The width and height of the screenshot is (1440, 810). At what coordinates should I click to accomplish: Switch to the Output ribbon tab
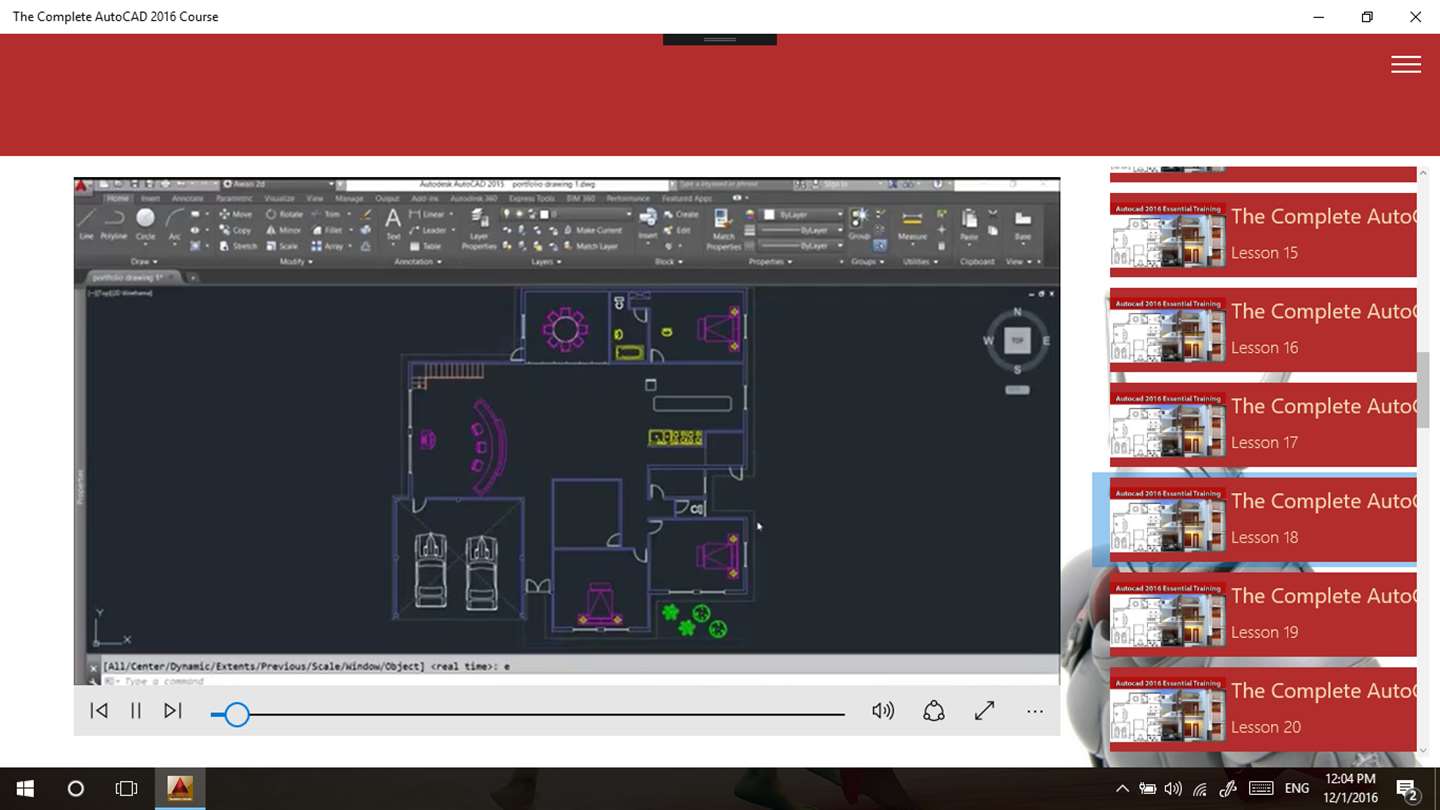coord(387,199)
